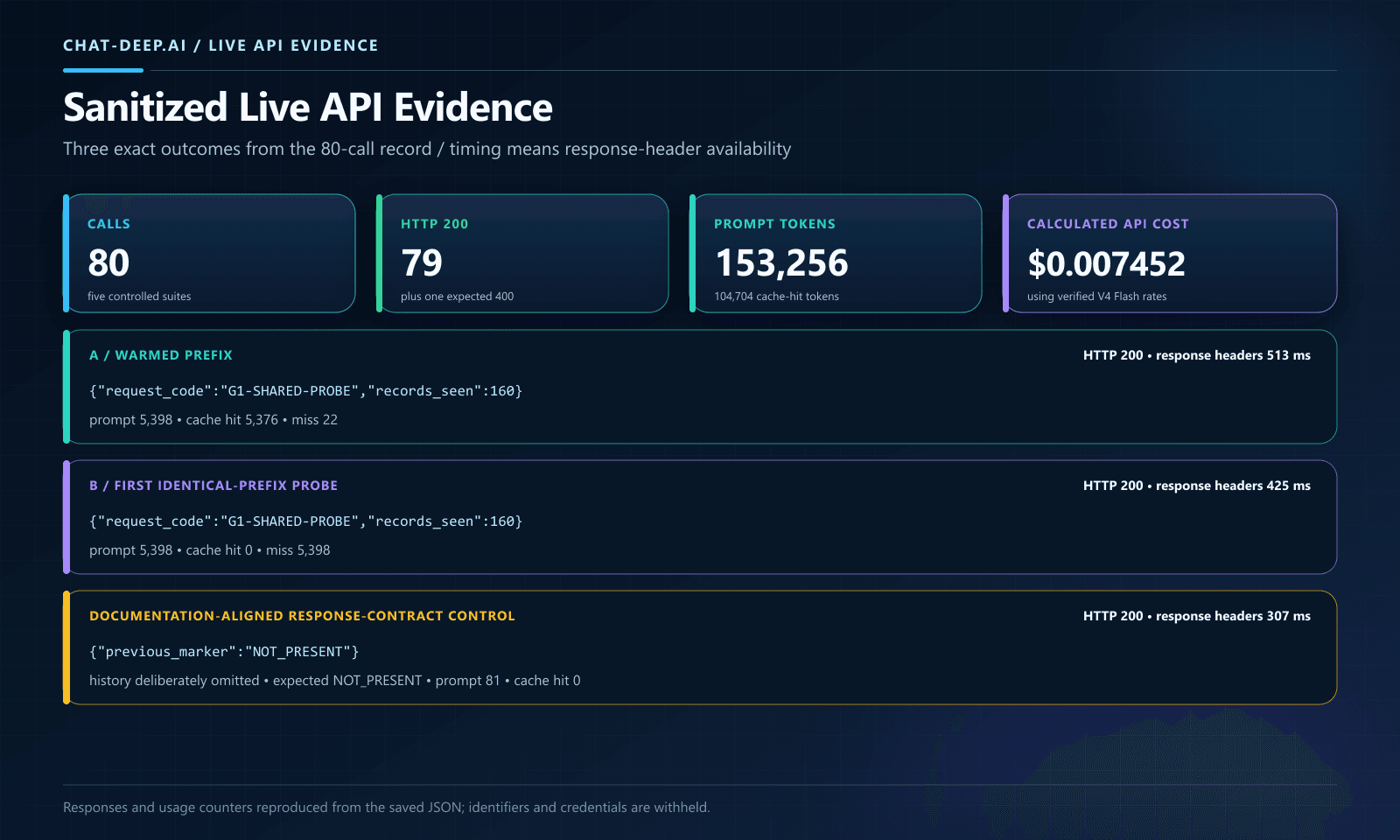Click the HTTP 200 card label
The image size is (1400, 840).
click(434, 224)
